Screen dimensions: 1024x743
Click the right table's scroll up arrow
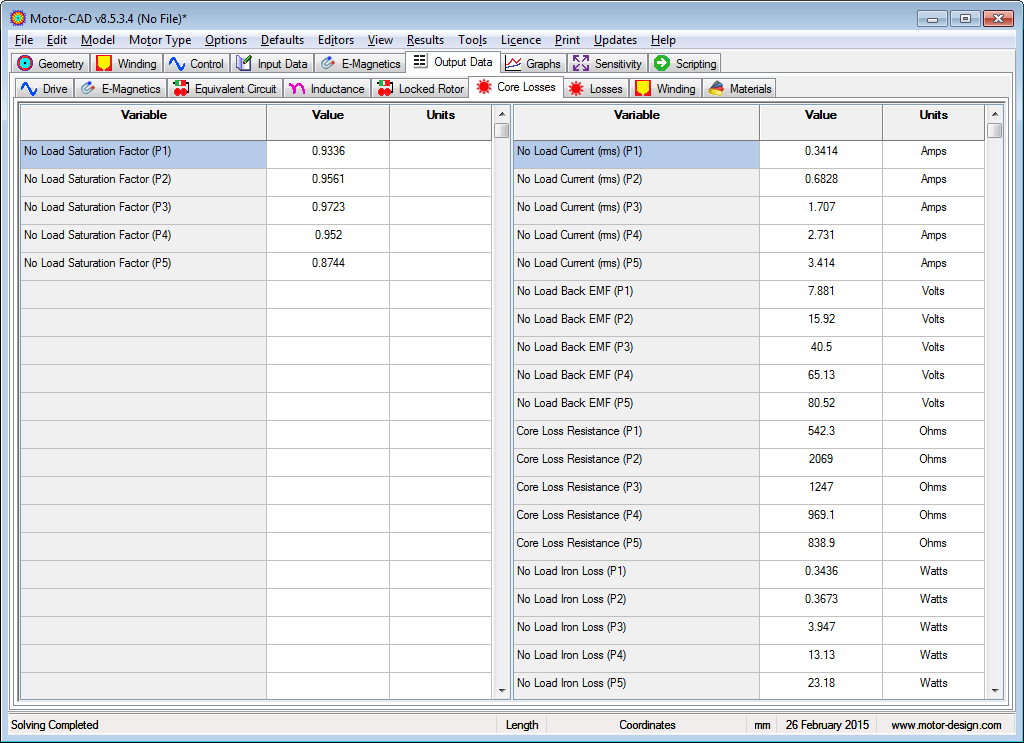[995, 114]
